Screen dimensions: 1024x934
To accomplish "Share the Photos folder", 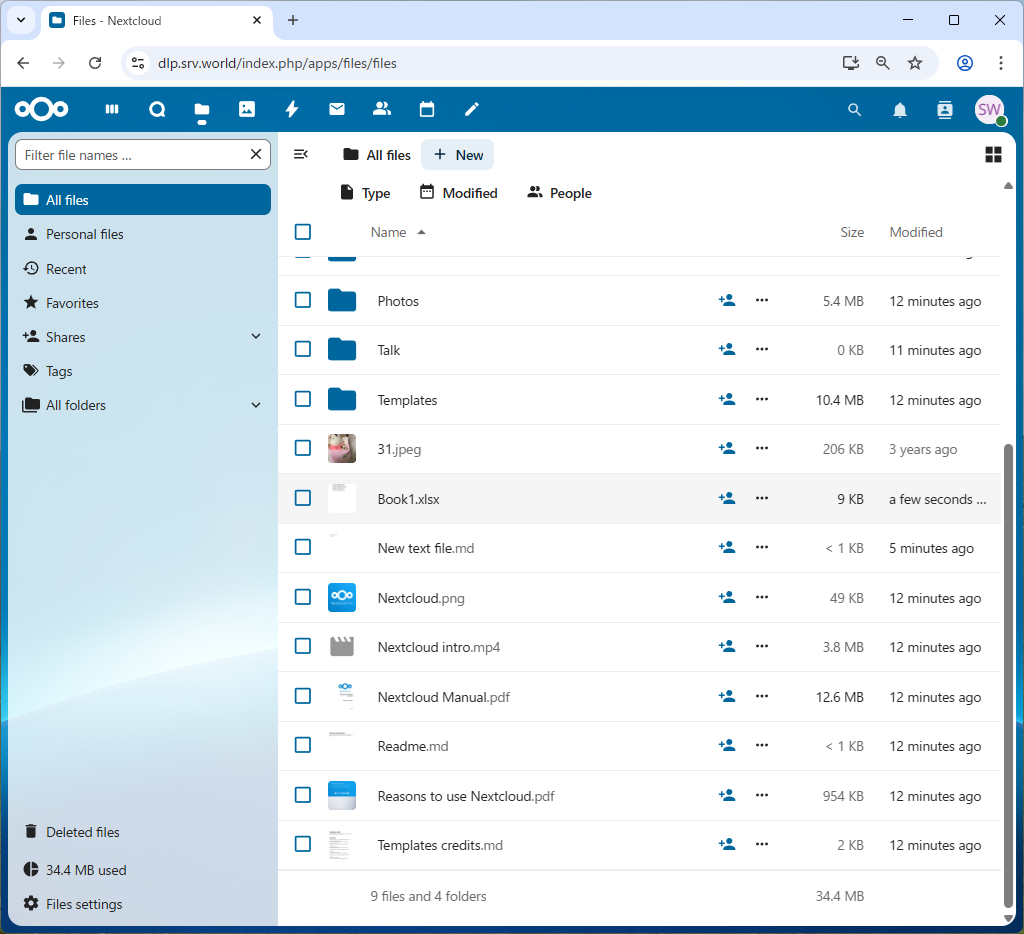I will pyautogui.click(x=727, y=300).
